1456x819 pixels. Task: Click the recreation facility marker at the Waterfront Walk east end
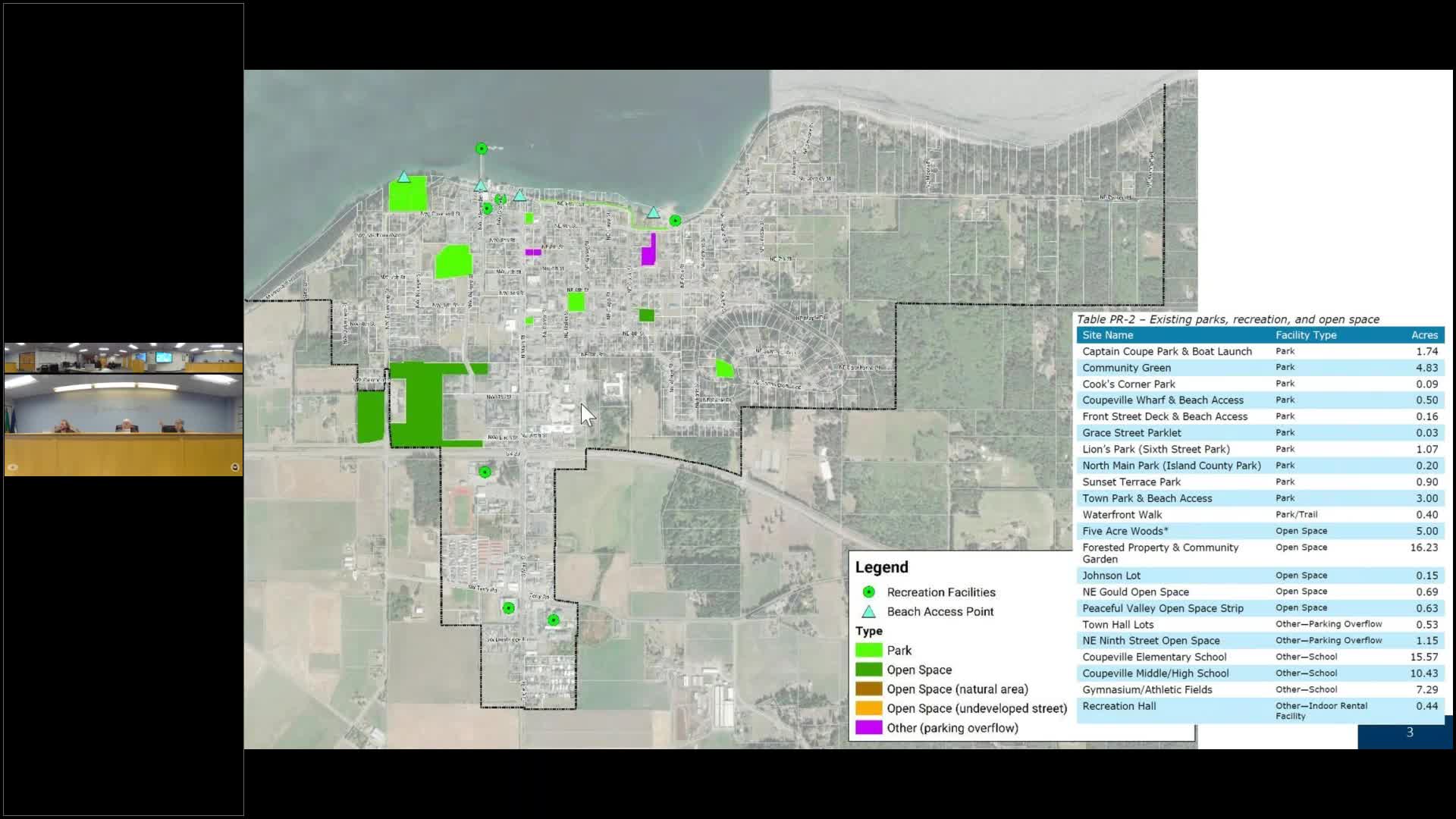coord(675,221)
